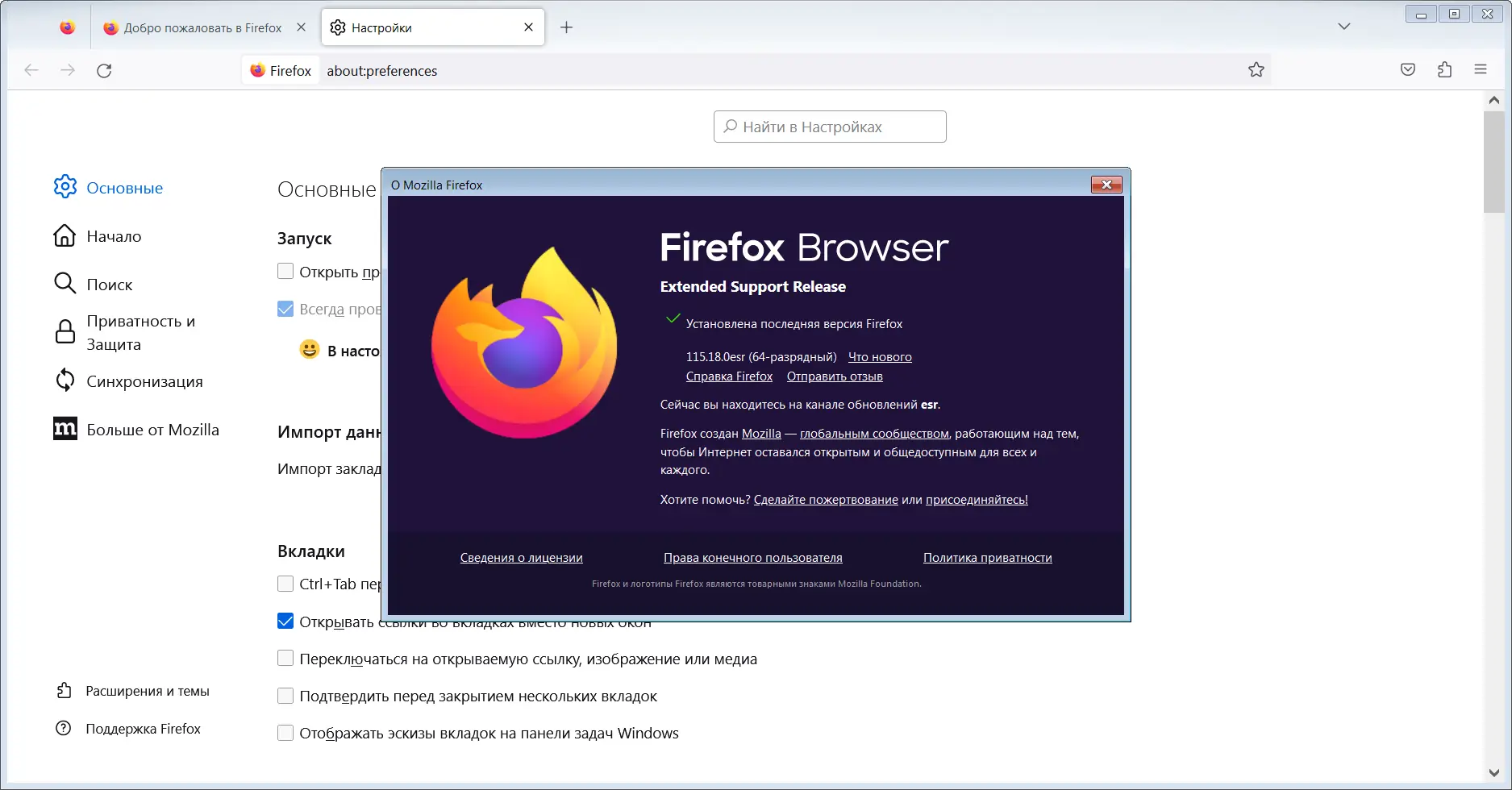Focus the Найти в Настройках search field
Viewport: 1512px width, 790px height.
(x=830, y=127)
